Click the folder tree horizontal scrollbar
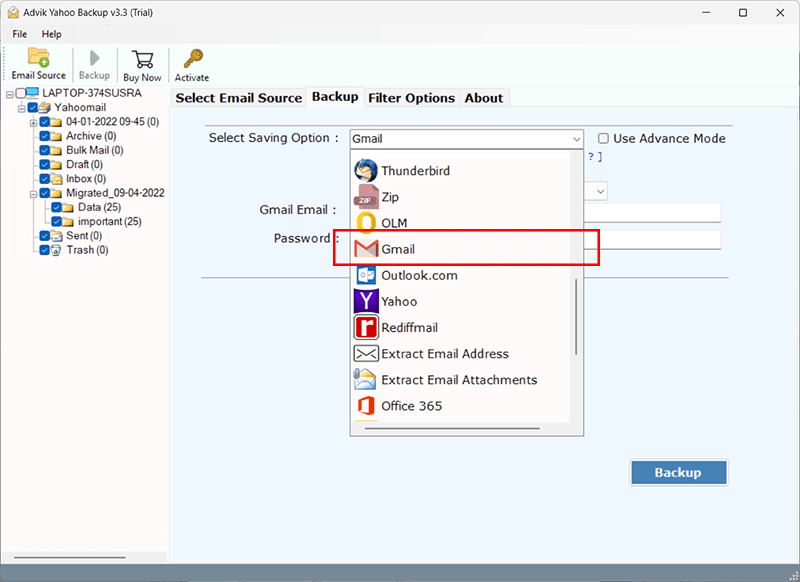This screenshot has width=800, height=582. (x=70, y=557)
